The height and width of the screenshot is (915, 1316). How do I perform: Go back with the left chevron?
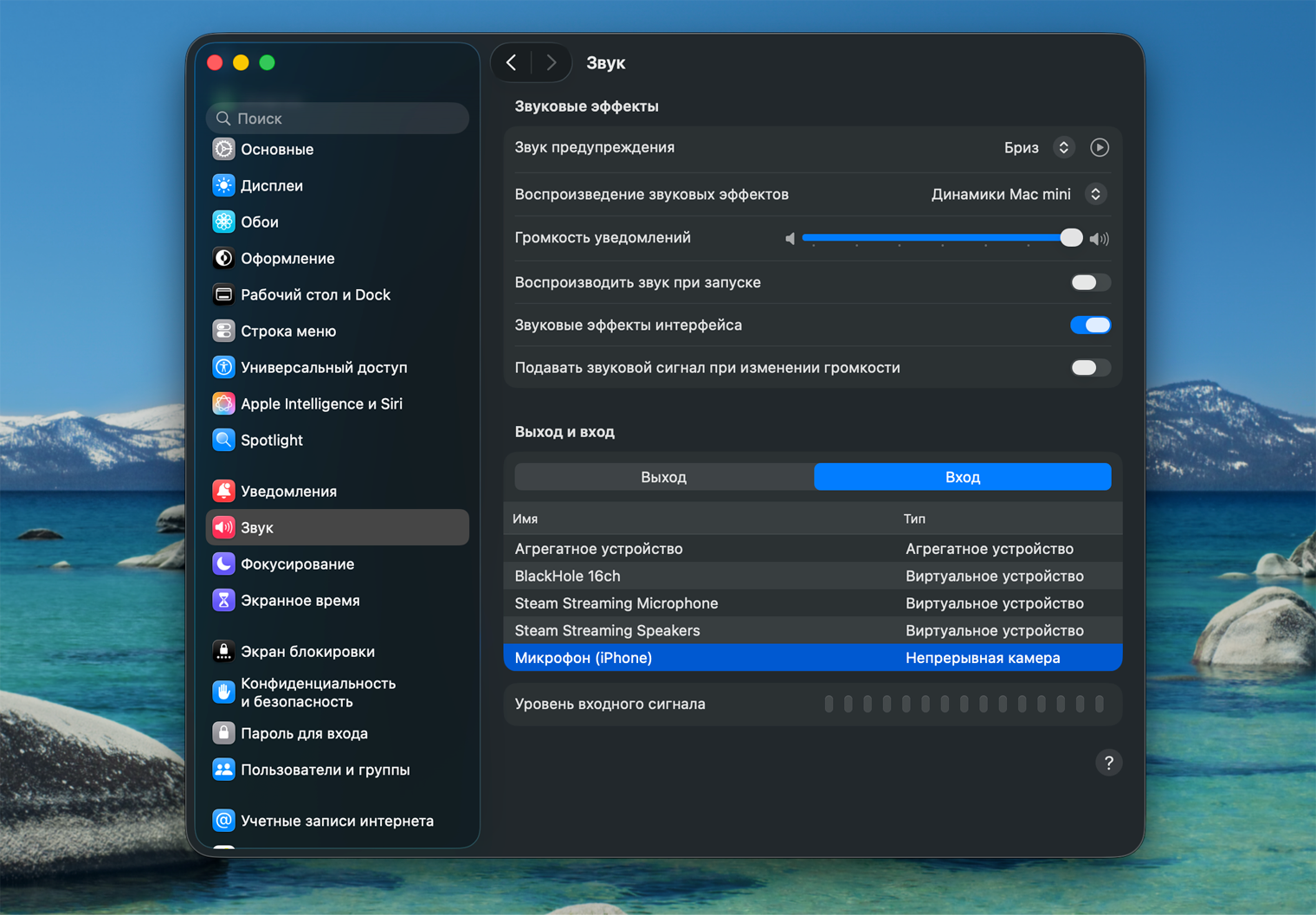[x=512, y=62]
